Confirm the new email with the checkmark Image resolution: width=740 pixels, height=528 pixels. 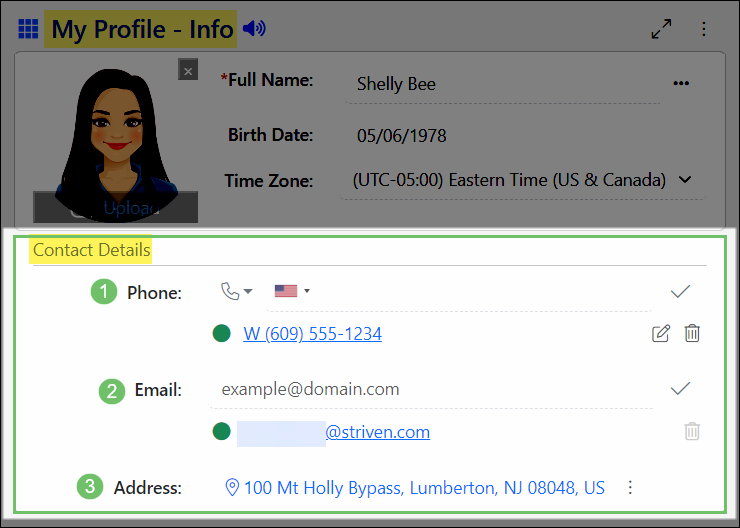click(x=680, y=389)
